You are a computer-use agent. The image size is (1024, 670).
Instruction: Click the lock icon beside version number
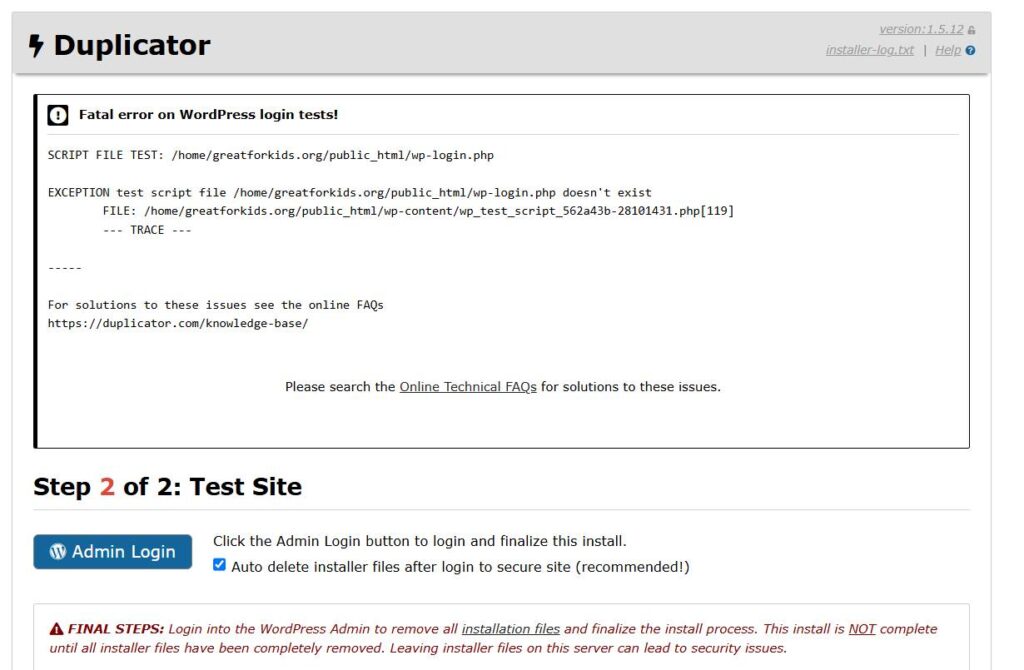[x=972, y=30]
